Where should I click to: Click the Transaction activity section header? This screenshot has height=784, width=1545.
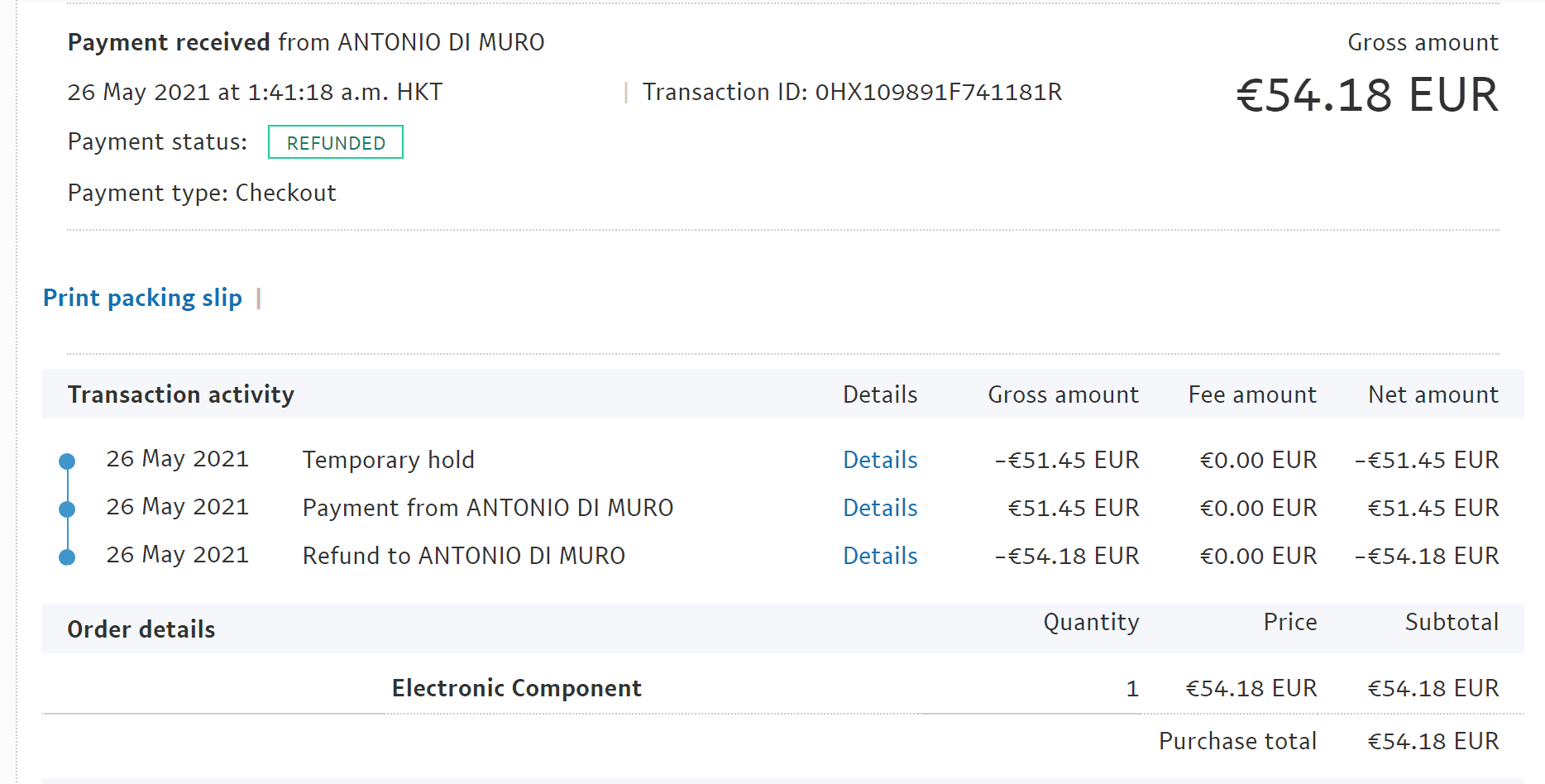[181, 394]
